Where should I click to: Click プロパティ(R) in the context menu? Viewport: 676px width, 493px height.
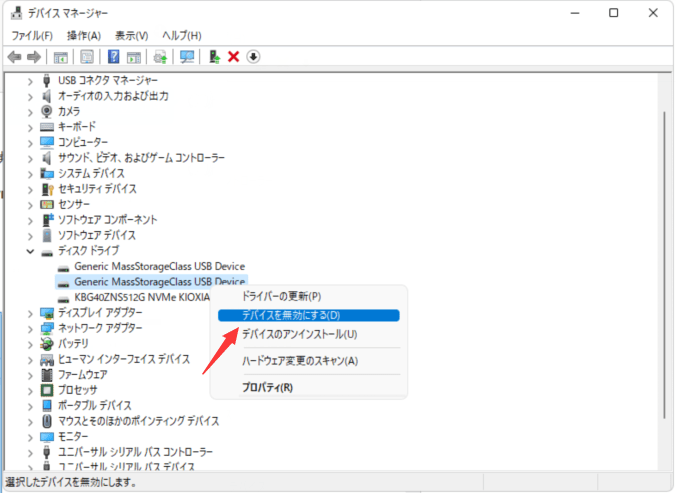267,386
